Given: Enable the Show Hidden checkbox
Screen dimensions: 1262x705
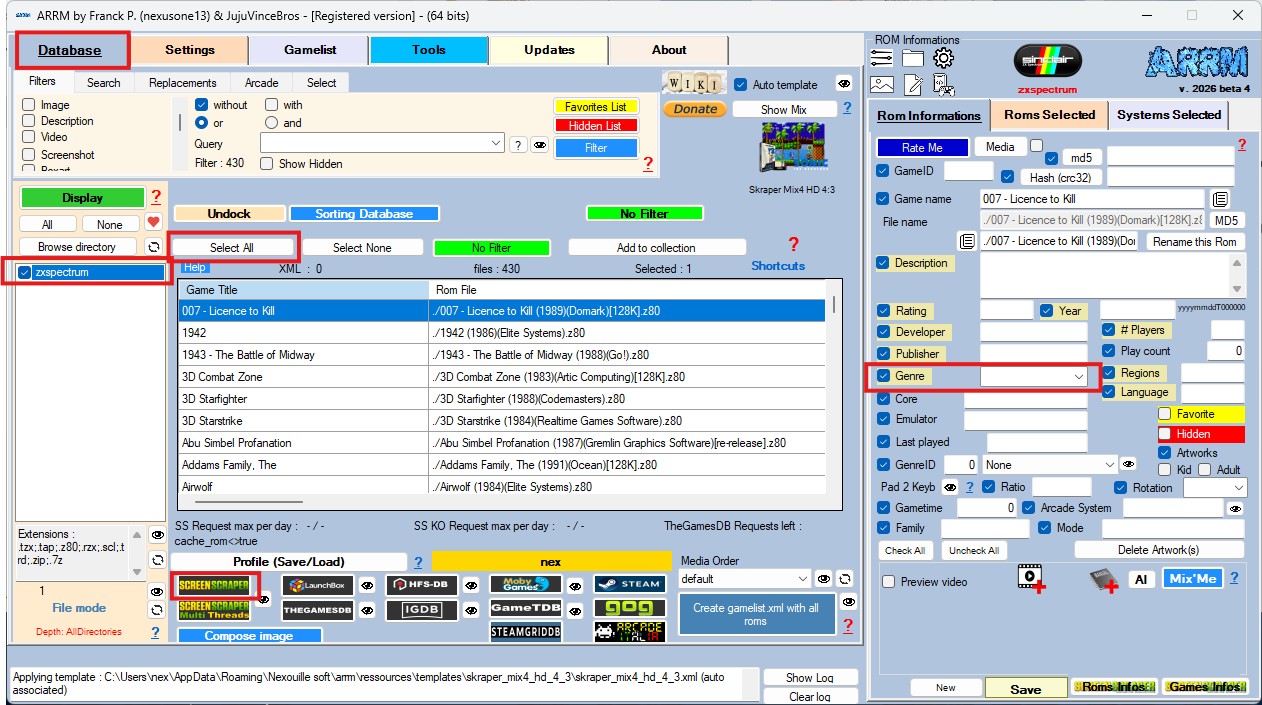Looking at the screenshot, I should 267,164.
